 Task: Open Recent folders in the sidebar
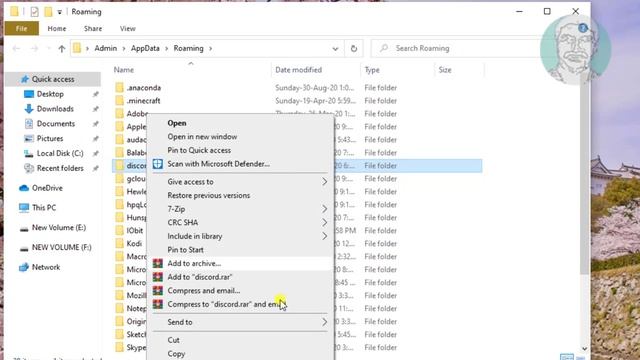point(60,168)
